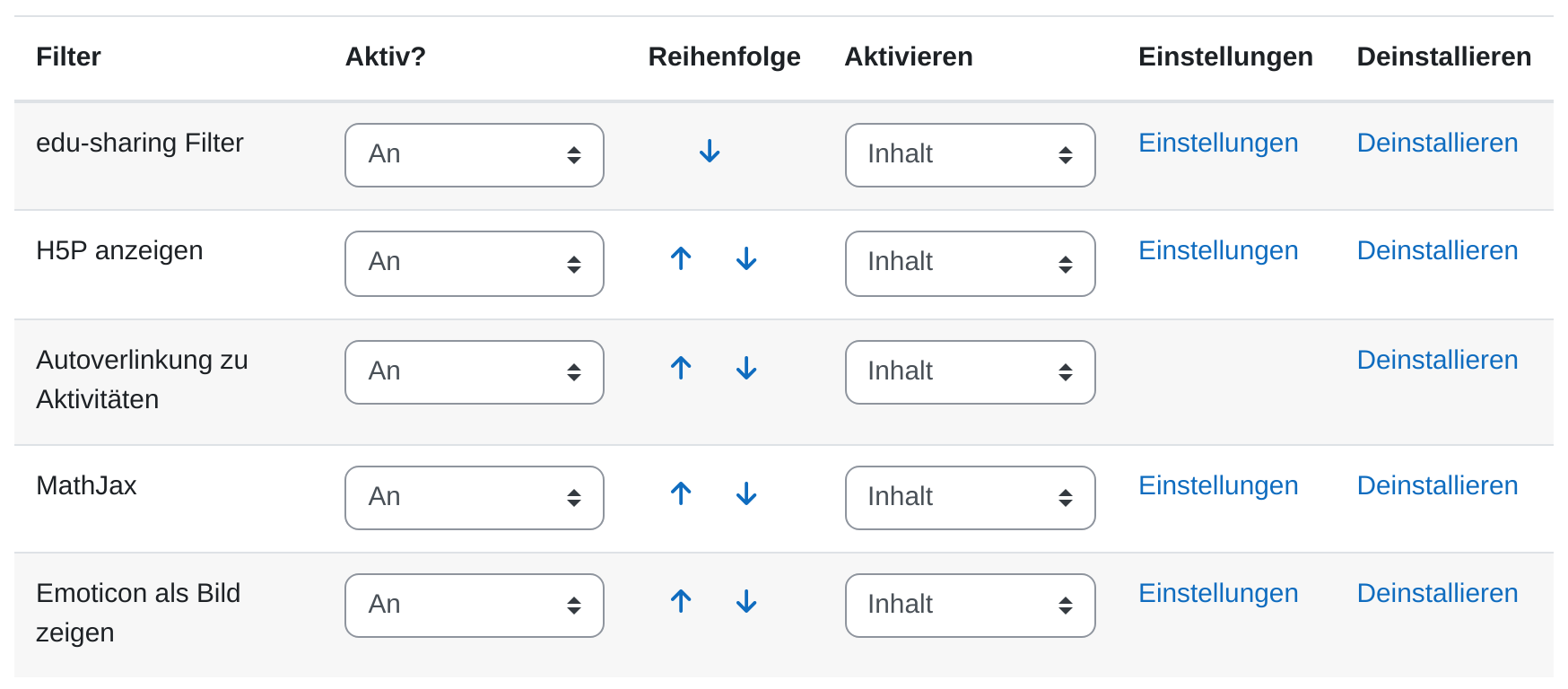Viewport: 1568px width, 689px height.
Task: Move Autoverlinkung zu Aktivitäten down
Action: coord(746,369)
